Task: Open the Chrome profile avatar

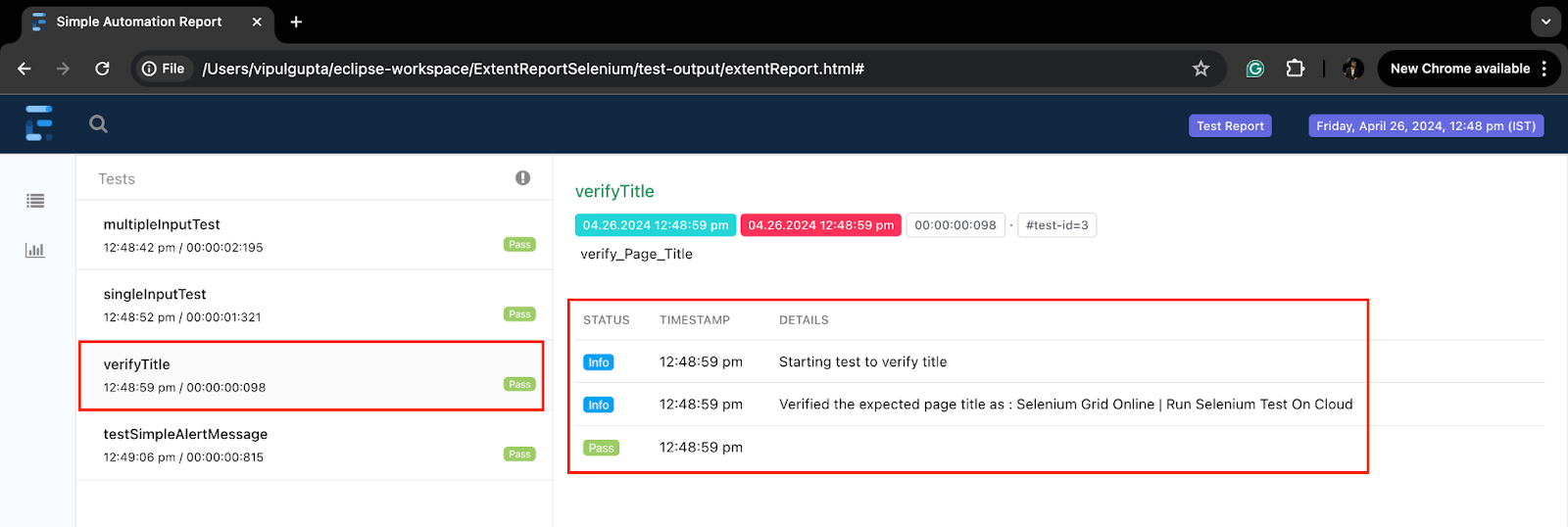Action: [1353, 69]
